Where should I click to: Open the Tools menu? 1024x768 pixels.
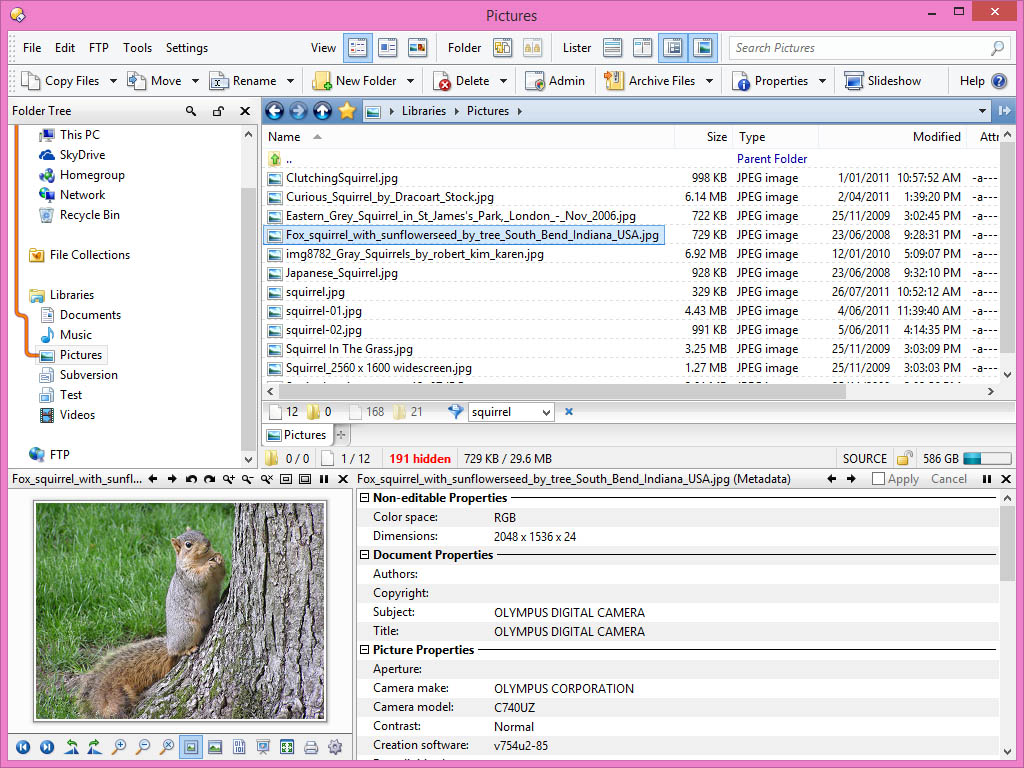[137, 48]
